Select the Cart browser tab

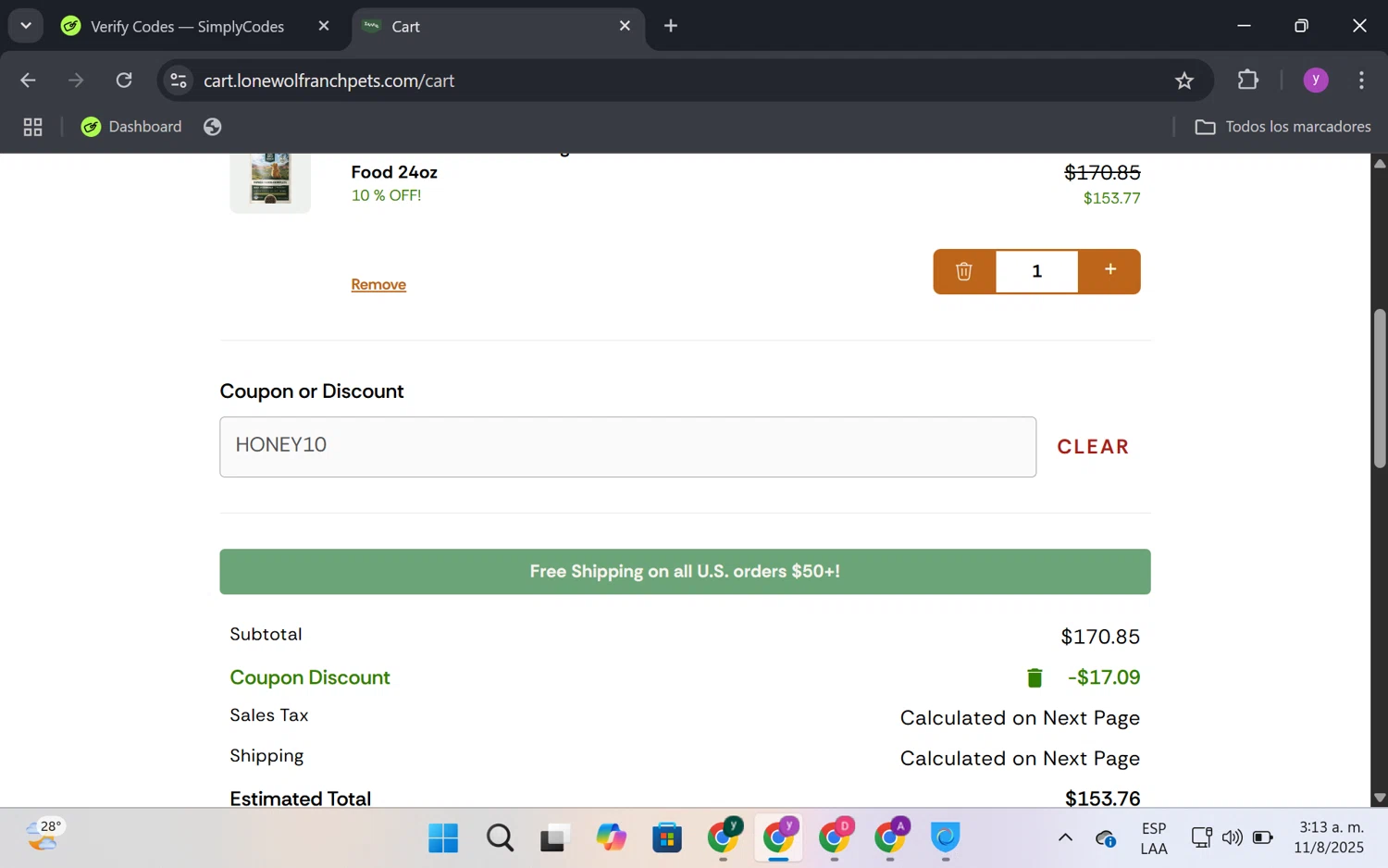(x=500, y=26)
